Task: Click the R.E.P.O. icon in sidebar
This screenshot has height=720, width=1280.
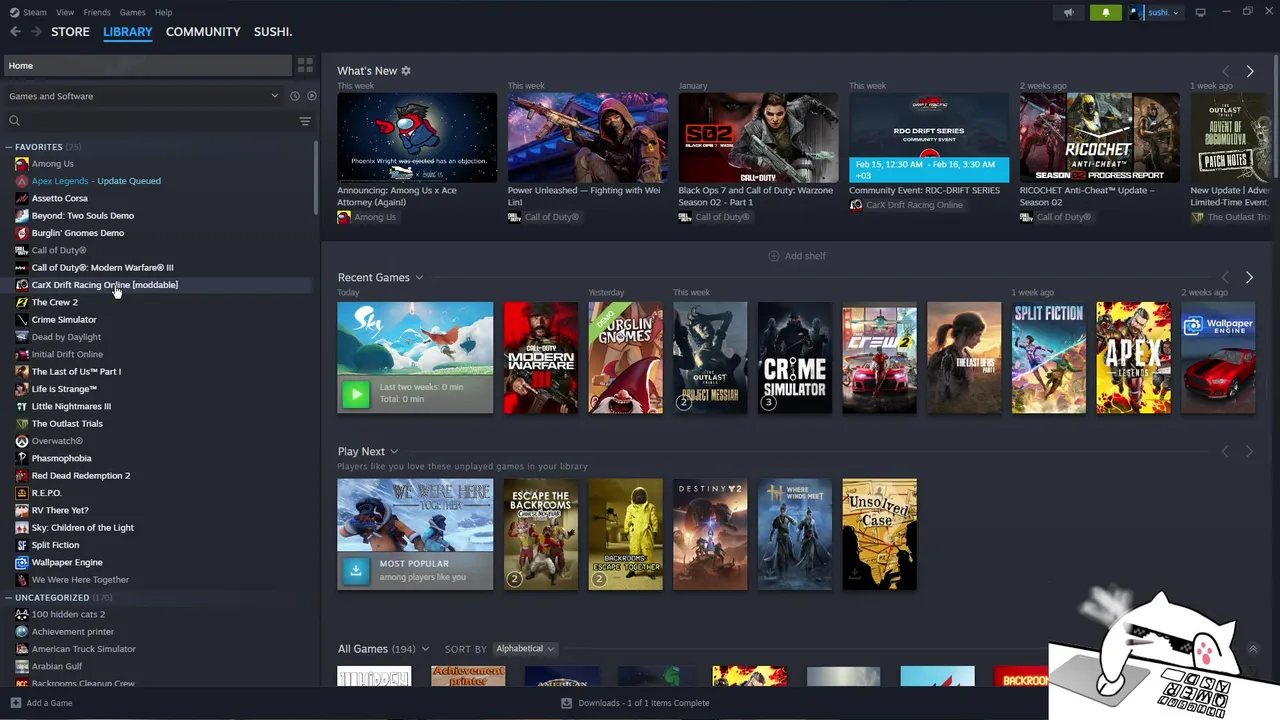Action: (22, 493)
